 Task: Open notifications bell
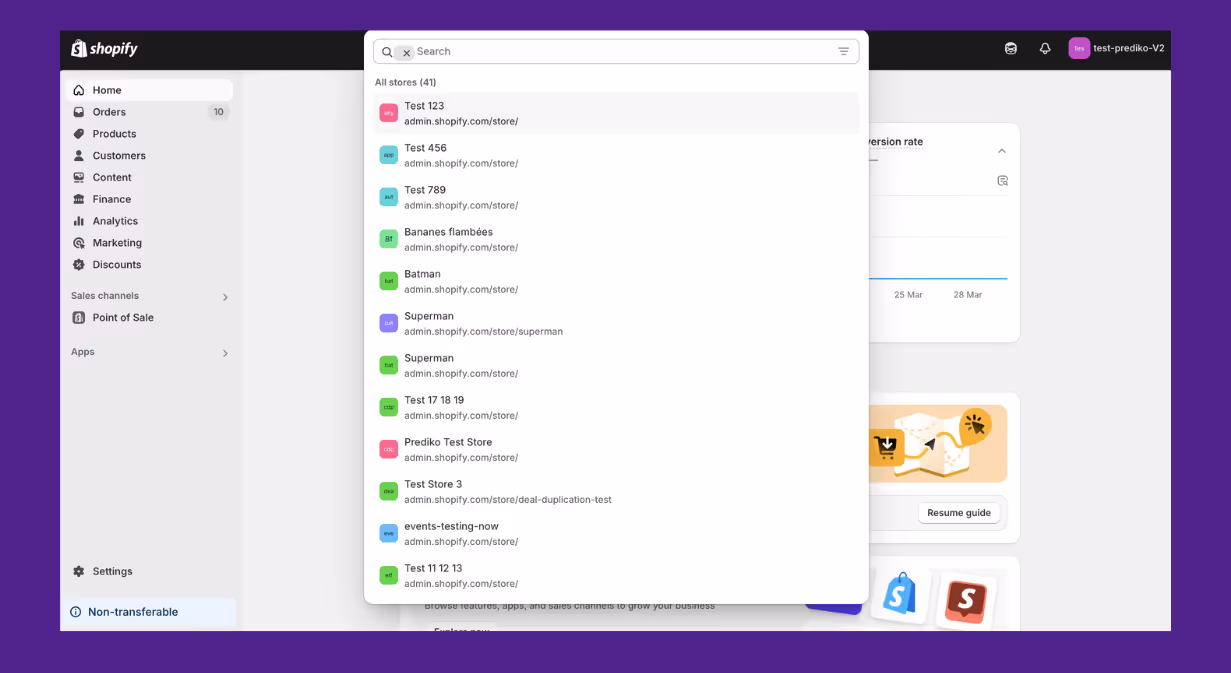(1045, 48)
